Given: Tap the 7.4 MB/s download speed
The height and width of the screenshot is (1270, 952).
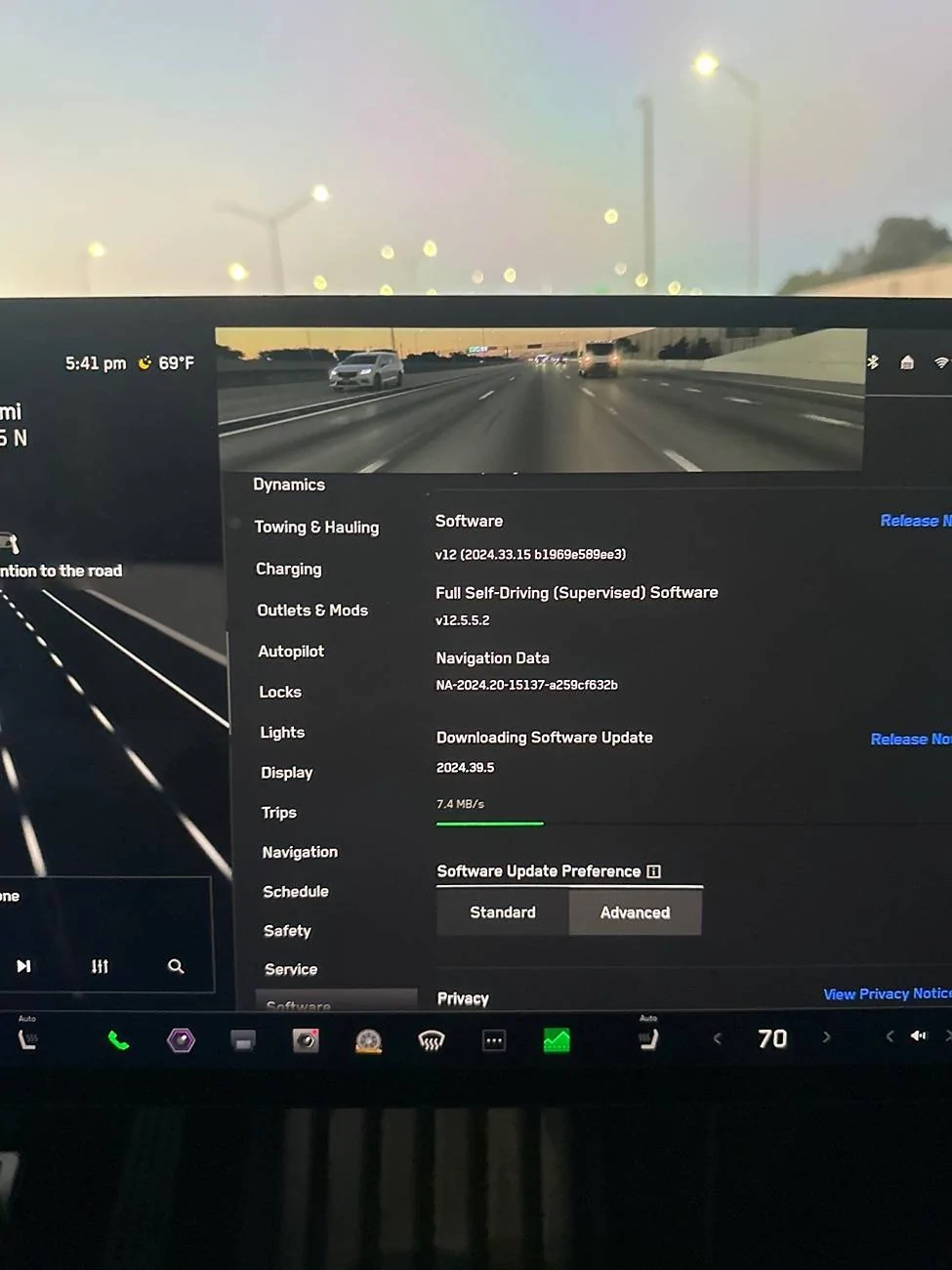Looking at the screenshot, I should click(460, 804).
